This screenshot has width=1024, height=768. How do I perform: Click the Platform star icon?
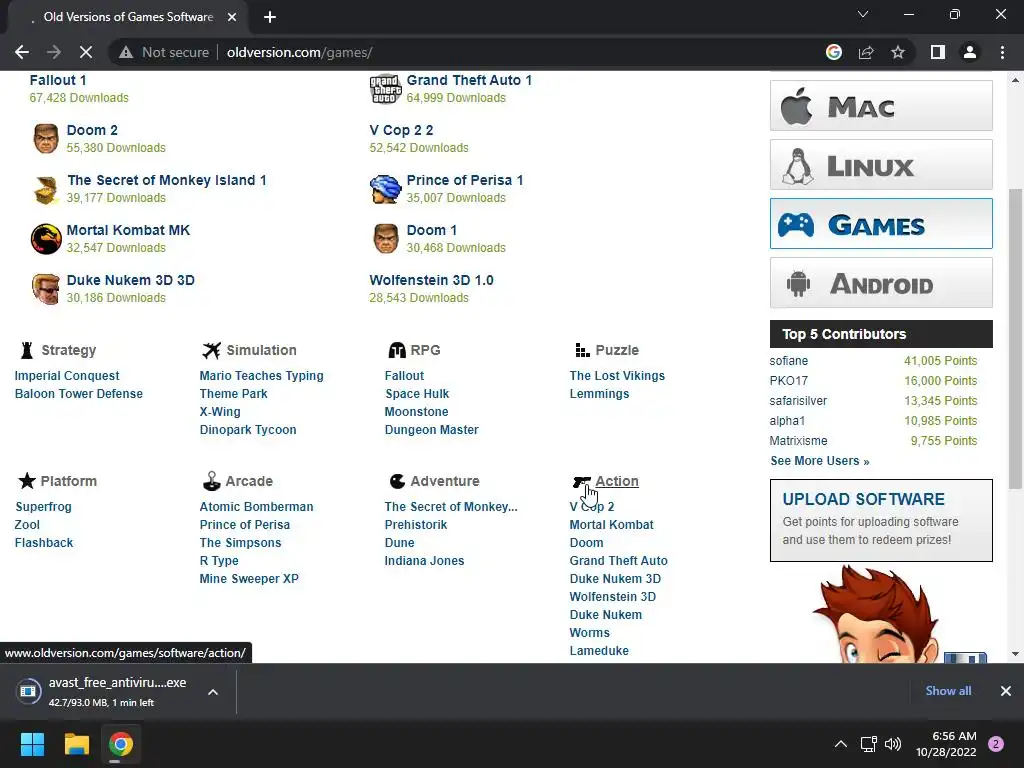[27, 481]
